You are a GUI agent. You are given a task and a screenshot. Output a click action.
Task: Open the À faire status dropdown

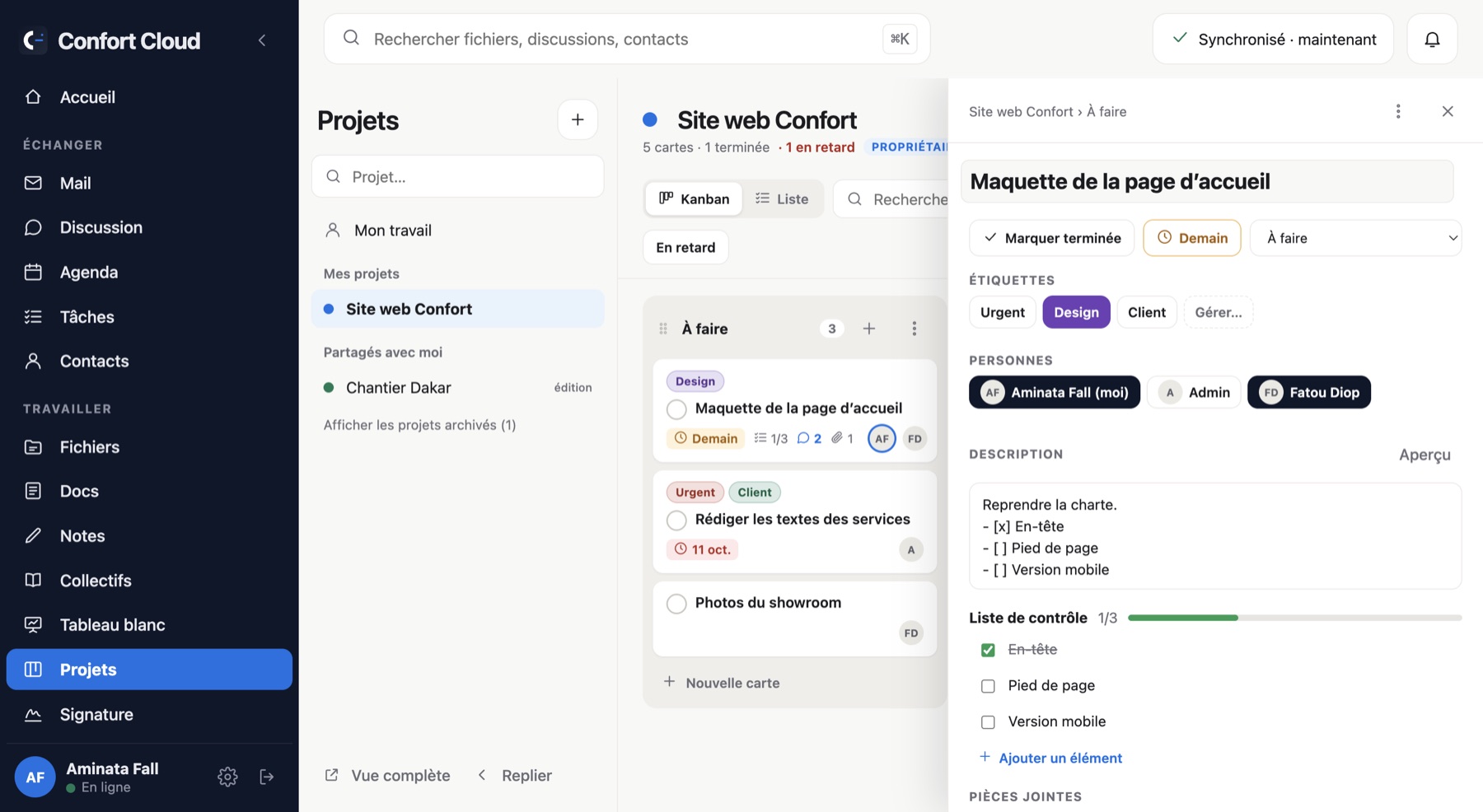[1355, 238]
